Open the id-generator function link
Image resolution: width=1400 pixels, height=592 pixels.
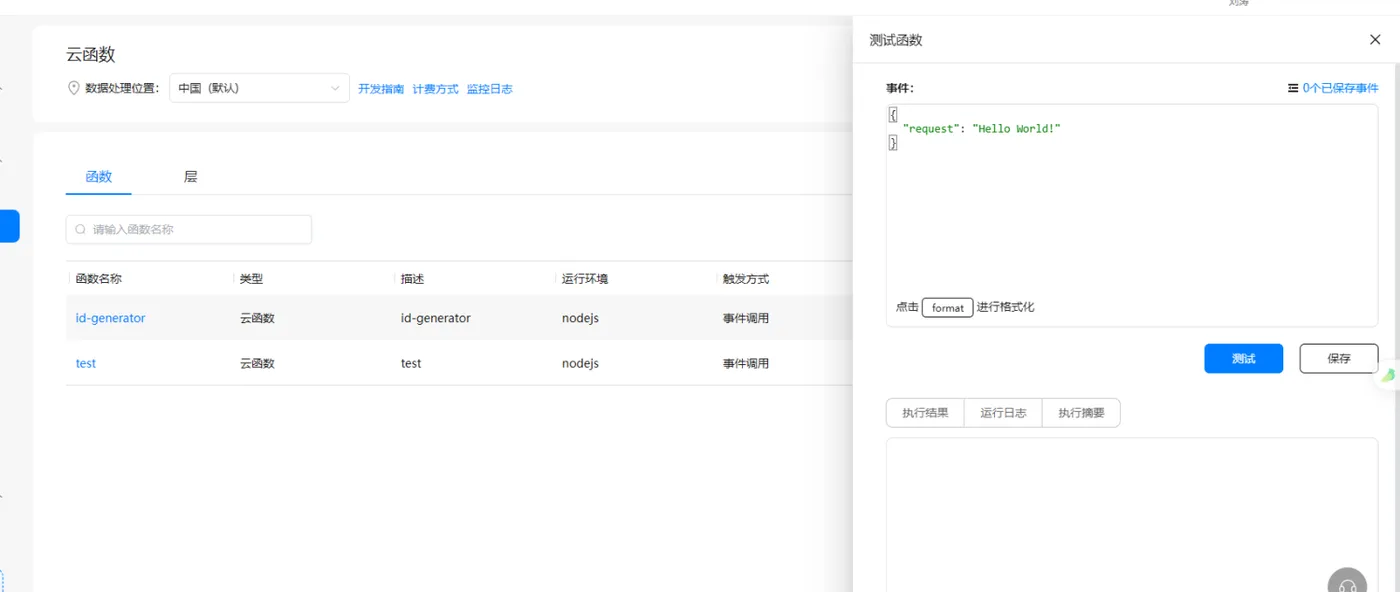click(111, 318)
